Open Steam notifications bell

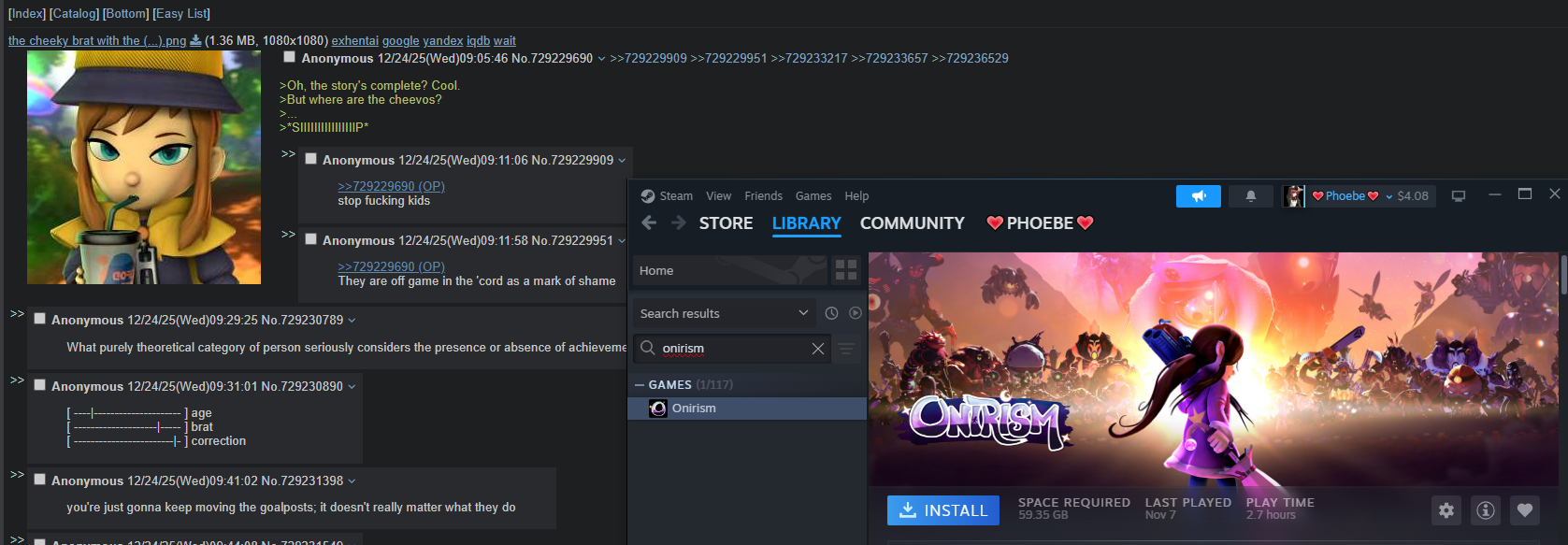pyautogui.click(x=1250, y=196)
